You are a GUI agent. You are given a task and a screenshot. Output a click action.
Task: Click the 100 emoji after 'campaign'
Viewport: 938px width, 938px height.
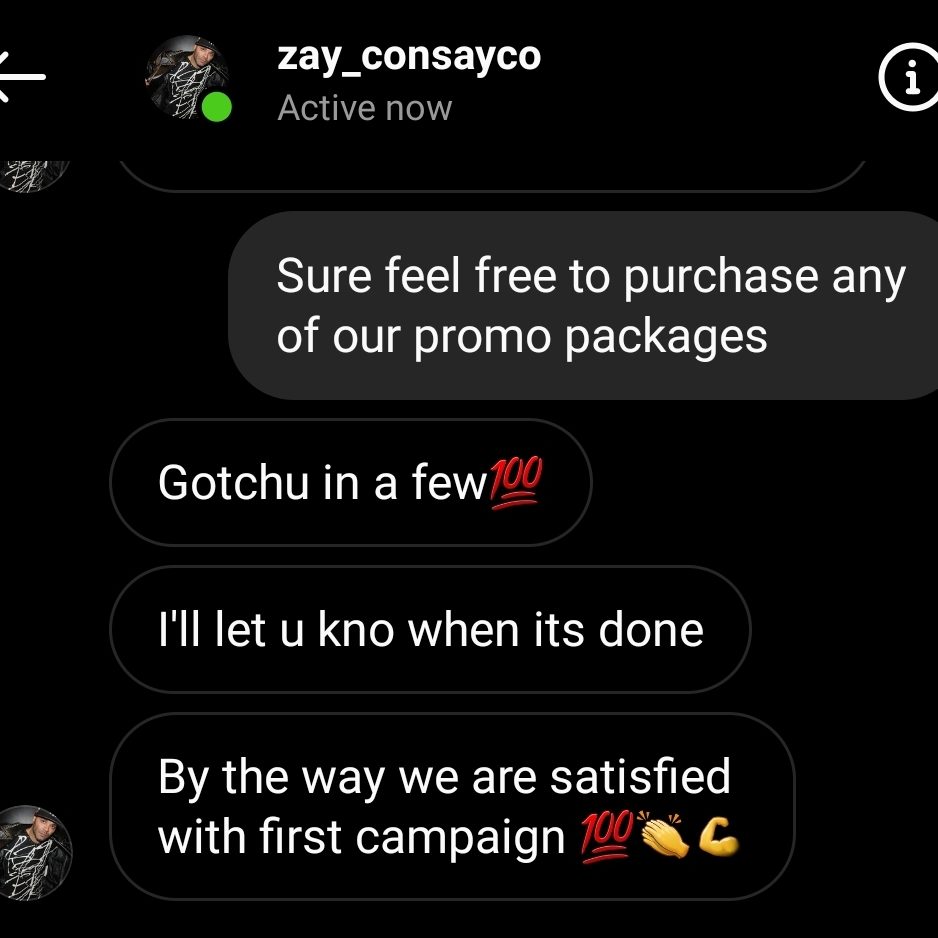coord(607,836)
